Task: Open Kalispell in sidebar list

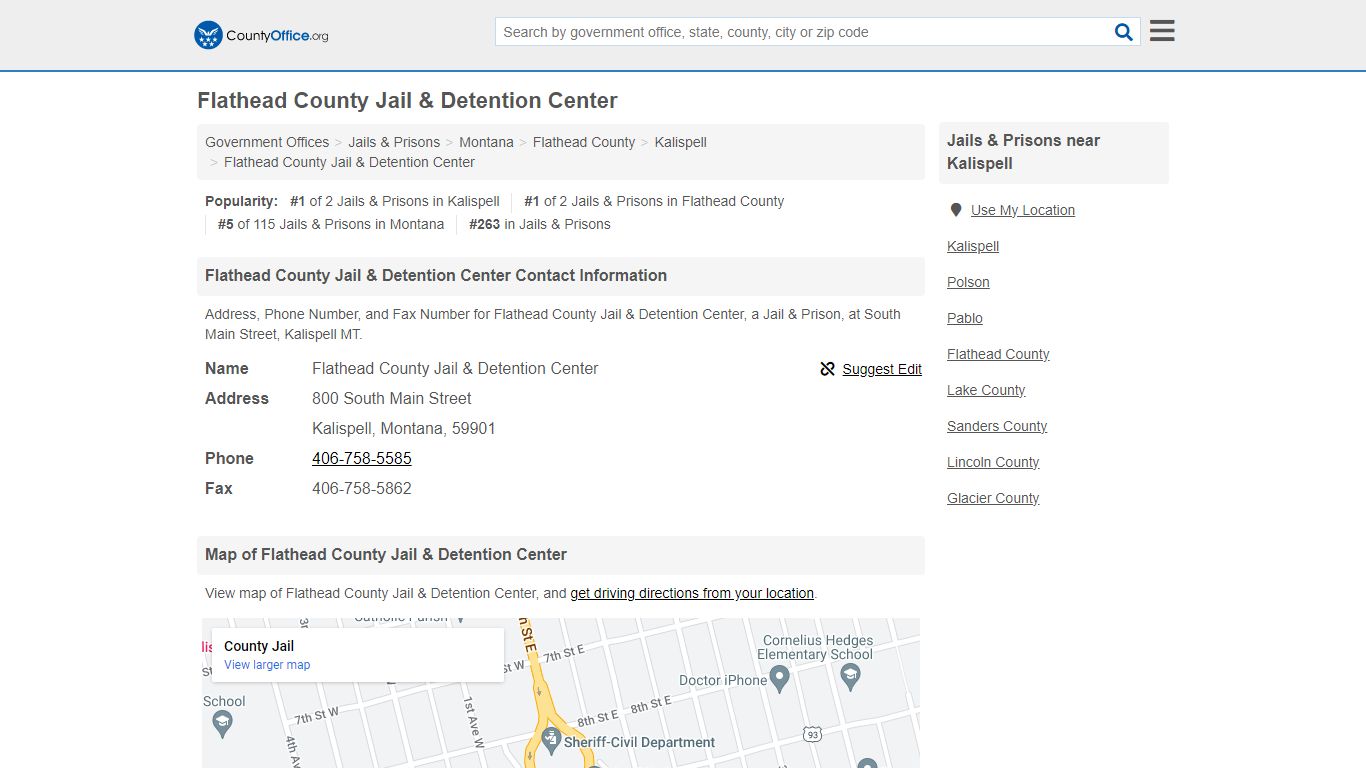Action: tap(973, 246)
